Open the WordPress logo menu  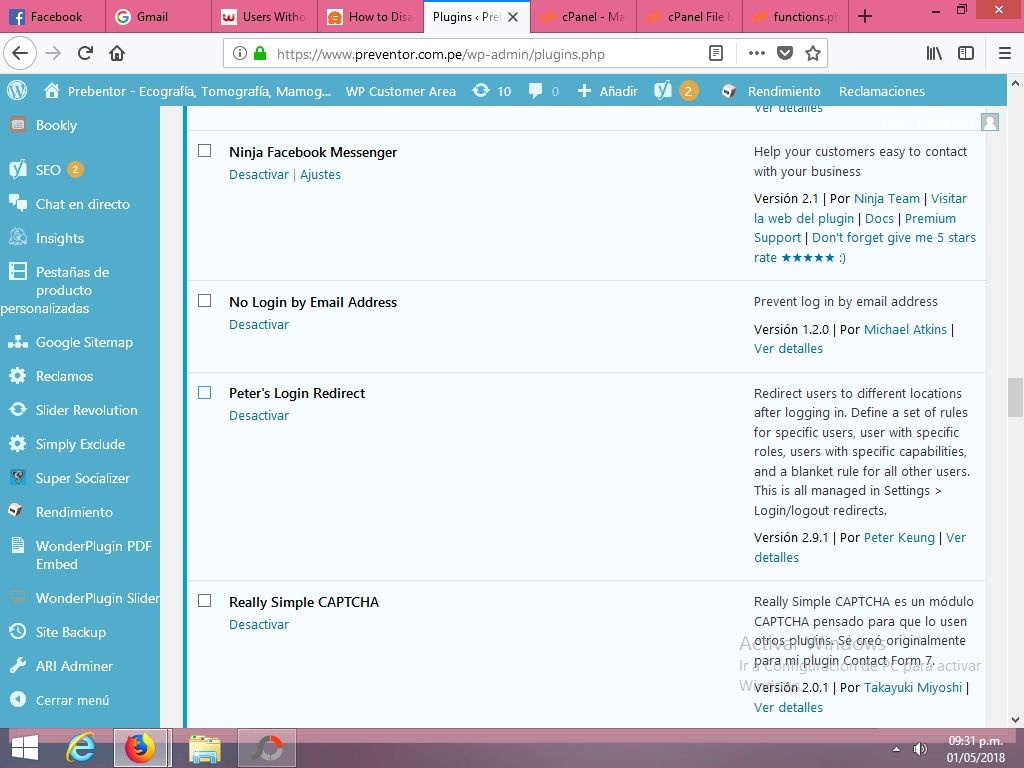pos(17,91)
